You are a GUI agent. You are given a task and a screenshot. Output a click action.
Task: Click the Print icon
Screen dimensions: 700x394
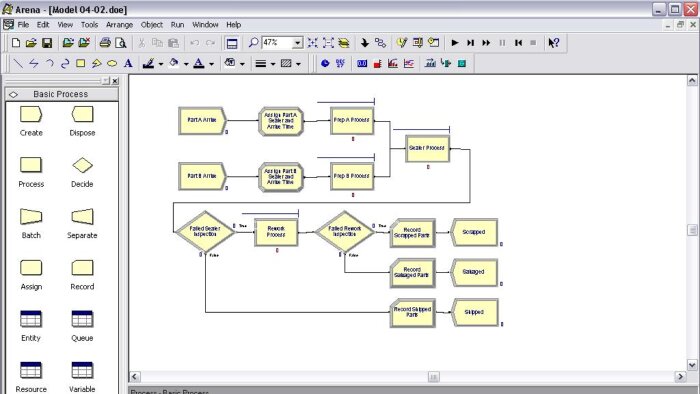[105, 43]
